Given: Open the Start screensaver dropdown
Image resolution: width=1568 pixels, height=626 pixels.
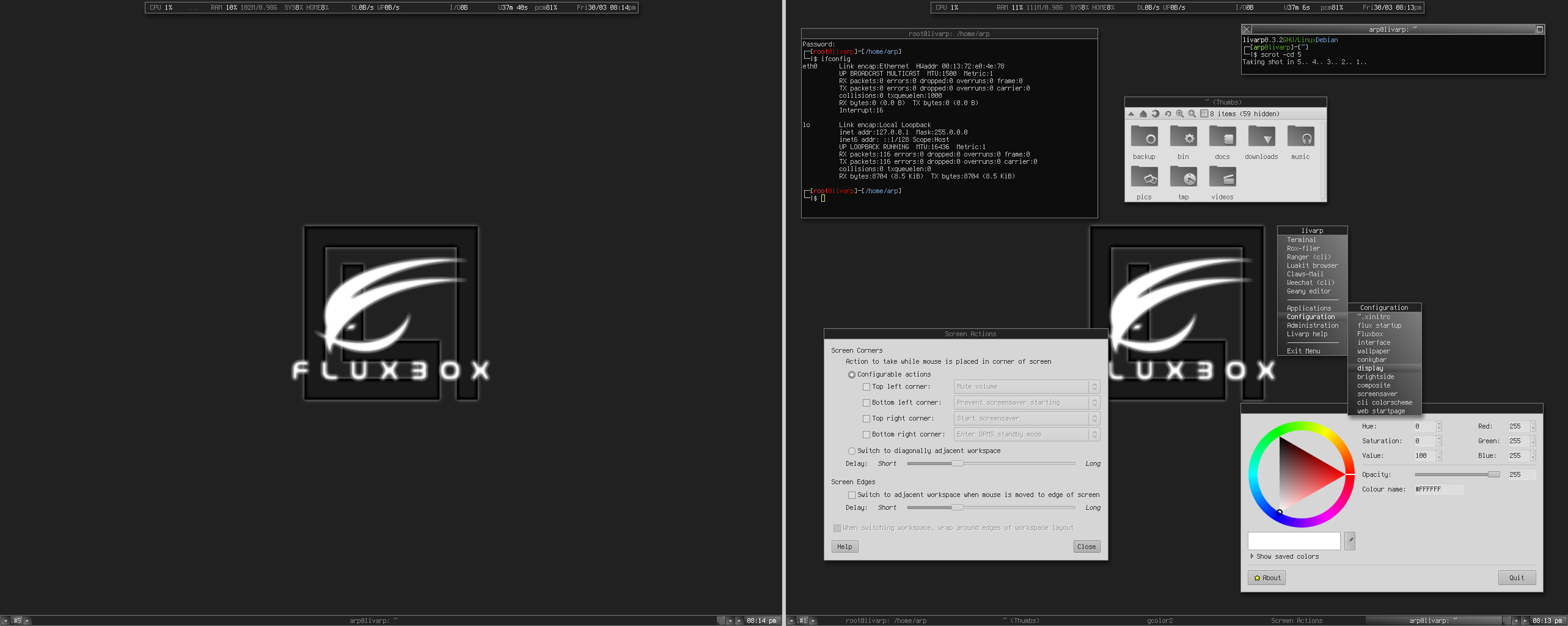Looking at the screenshot, I should (1027, 418).
